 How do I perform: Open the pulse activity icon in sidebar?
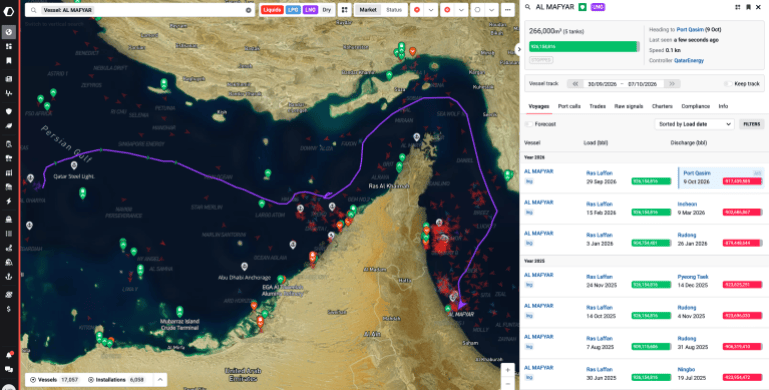(8, 93)
